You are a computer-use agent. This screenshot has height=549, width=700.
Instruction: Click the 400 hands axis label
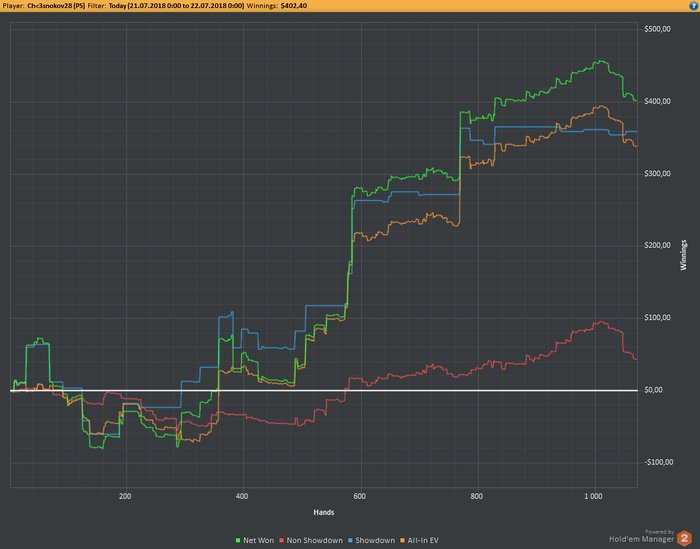coord(242,496)
